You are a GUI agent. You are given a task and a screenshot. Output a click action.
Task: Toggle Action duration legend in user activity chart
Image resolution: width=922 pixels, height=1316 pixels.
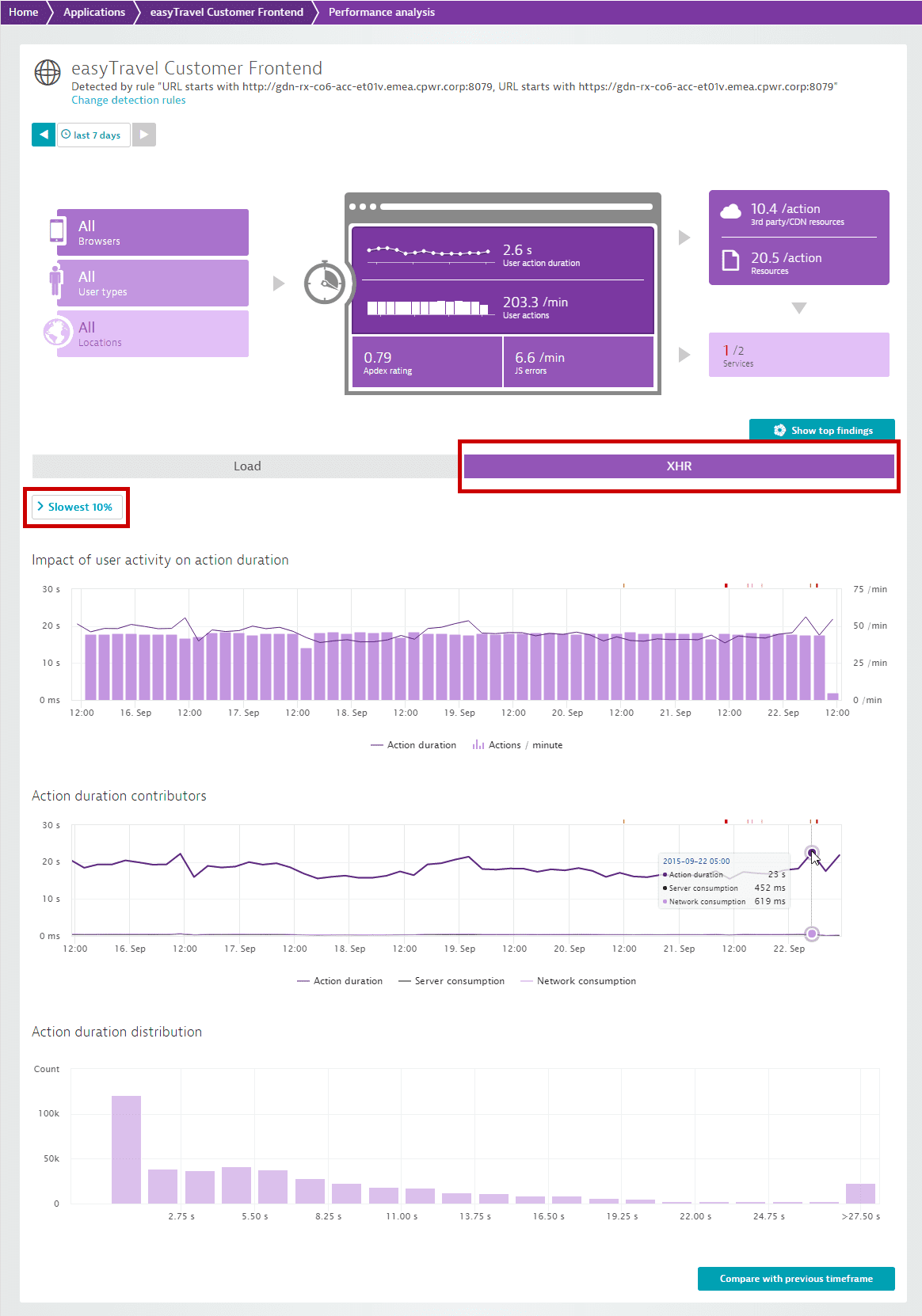(413, 745)
